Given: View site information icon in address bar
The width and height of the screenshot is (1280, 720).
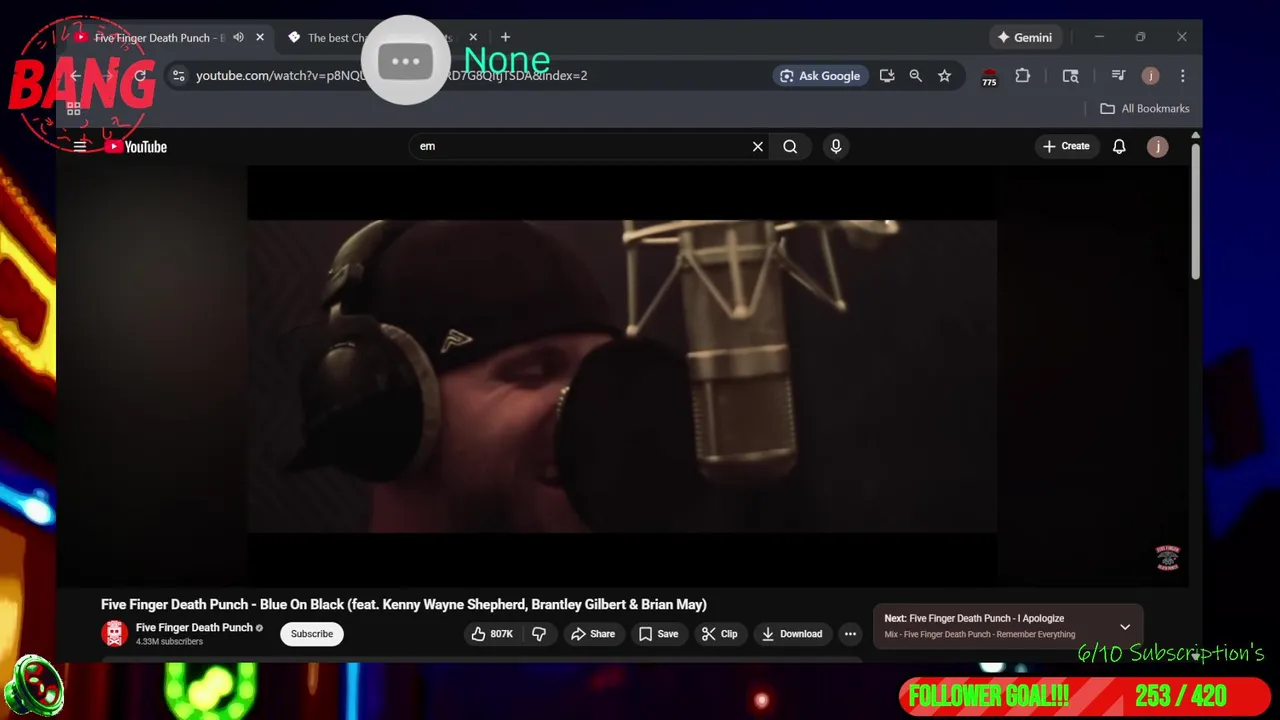Looking at the screenshot, I should 178,76.
